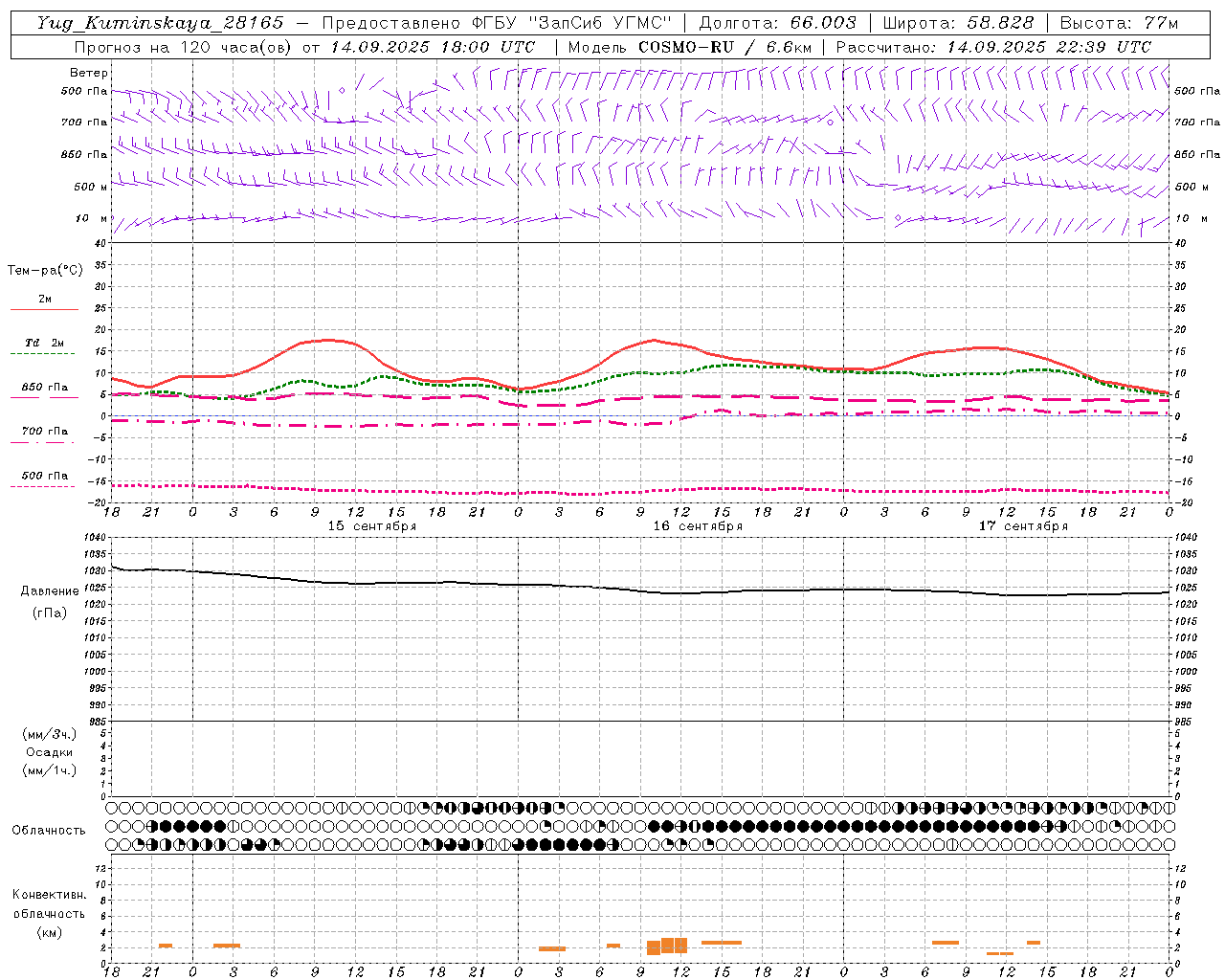Click the forecast start time 14.09.2025 18:00 UTC

coord(433,47)
